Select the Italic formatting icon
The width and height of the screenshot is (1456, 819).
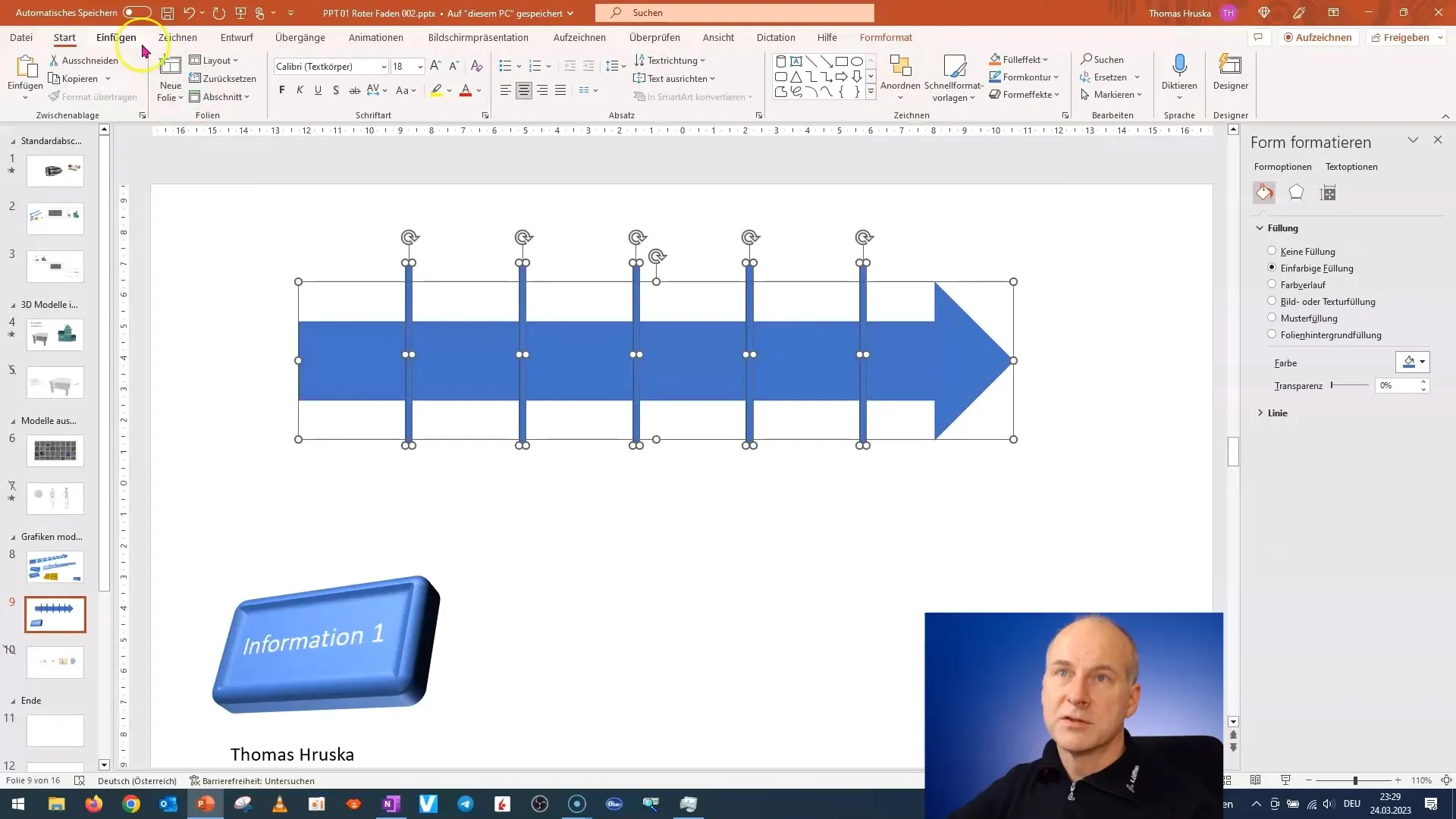click(x=300, y=91)
